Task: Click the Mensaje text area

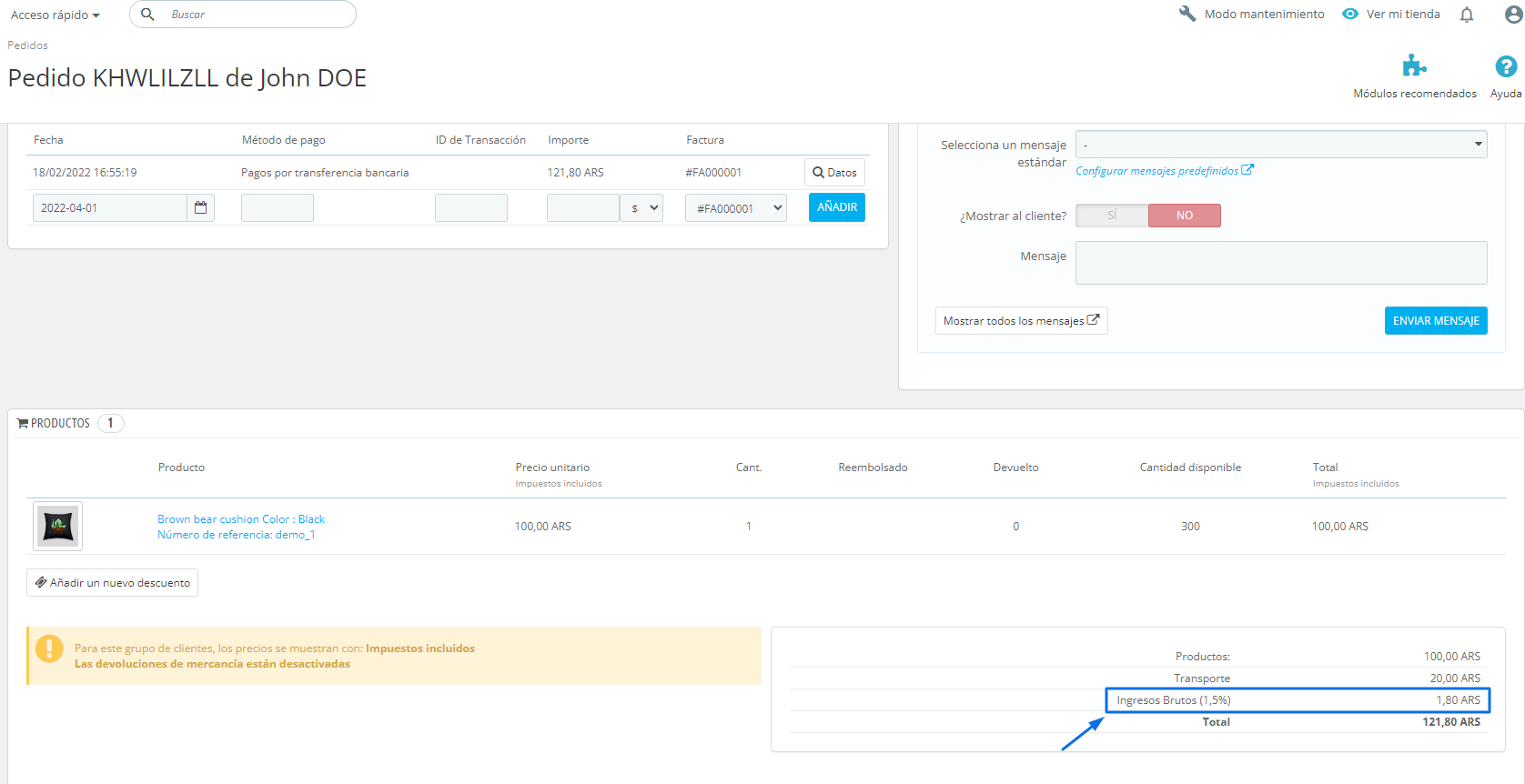Action: tap(1281, 263)
